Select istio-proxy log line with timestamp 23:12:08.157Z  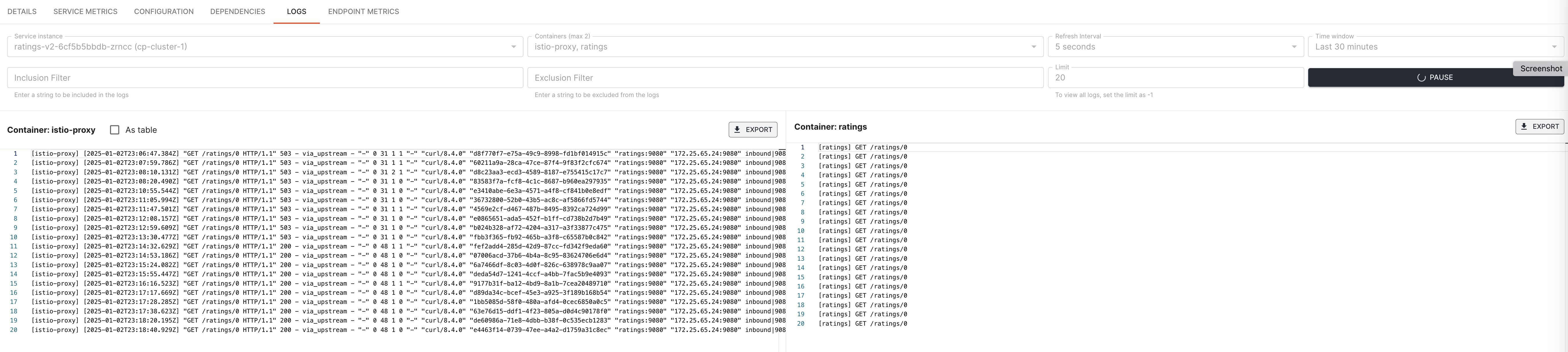click(408, 219)
